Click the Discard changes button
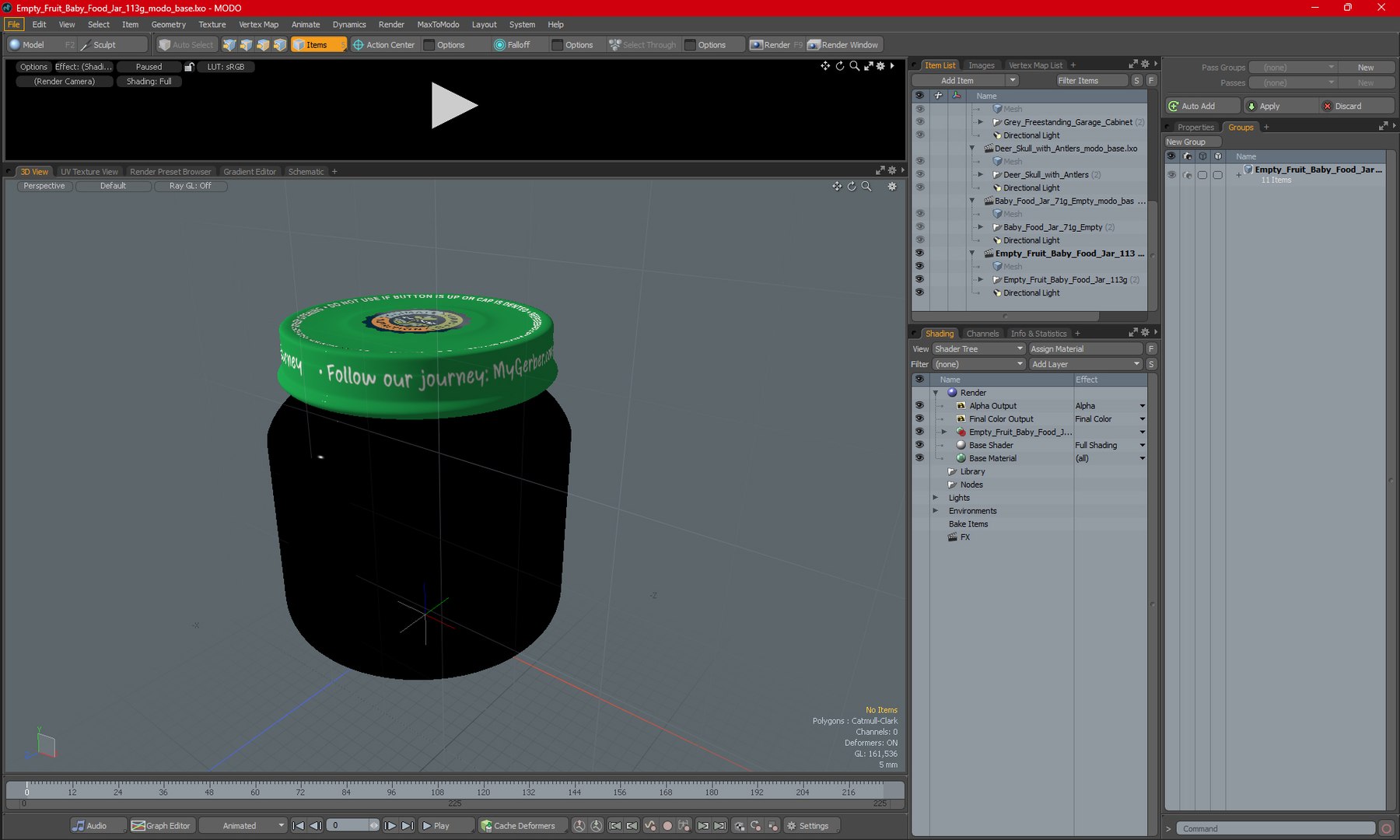This screenshot has width=1400, height=840. tap(1356, 107)
